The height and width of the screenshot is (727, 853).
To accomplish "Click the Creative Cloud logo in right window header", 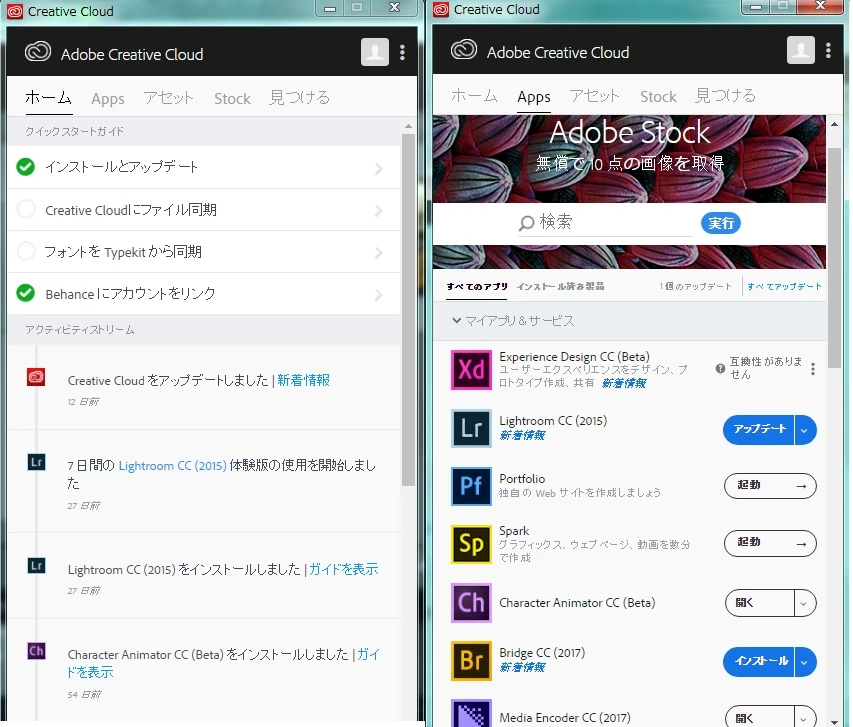I will [x=464, y=50].
